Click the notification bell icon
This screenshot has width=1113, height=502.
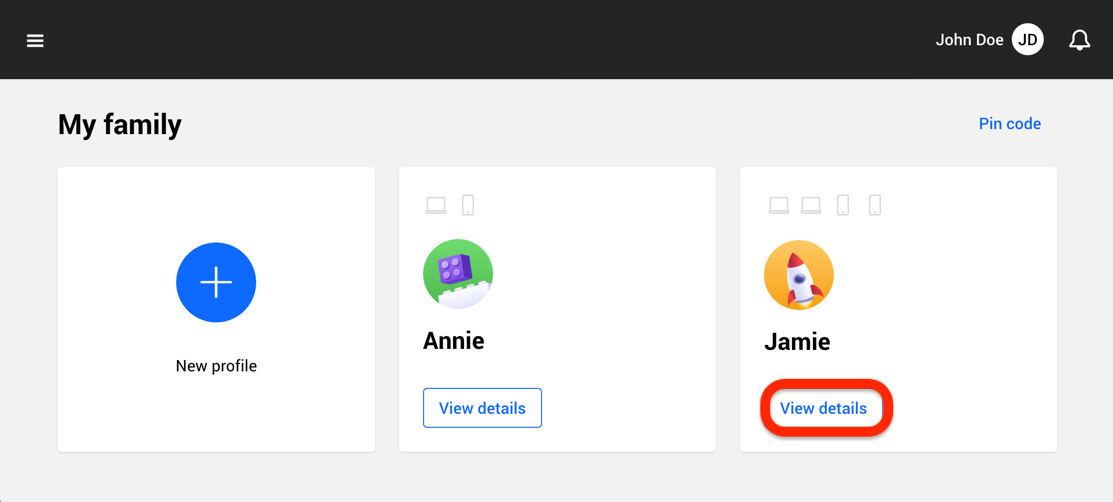point(1079,40)
